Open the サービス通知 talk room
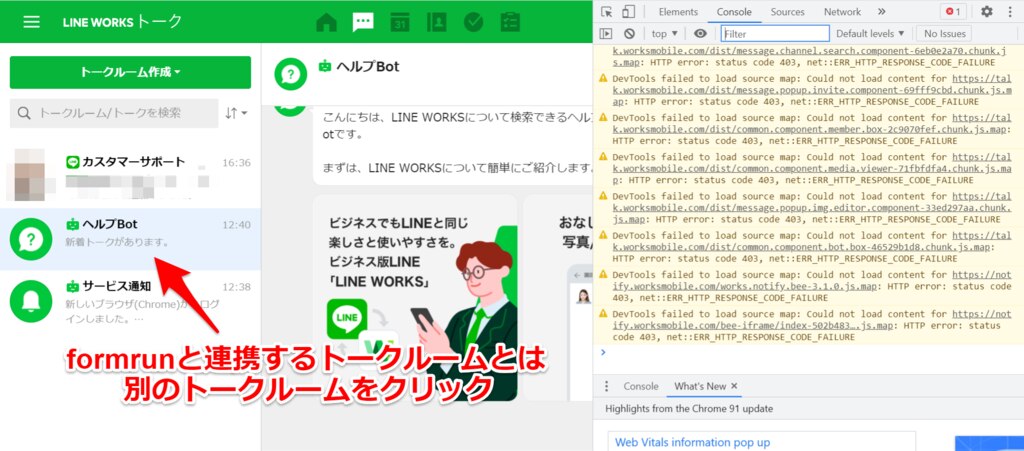This screenshot has height=451, width=1024. pyautogui.click(x=130, y=301)
